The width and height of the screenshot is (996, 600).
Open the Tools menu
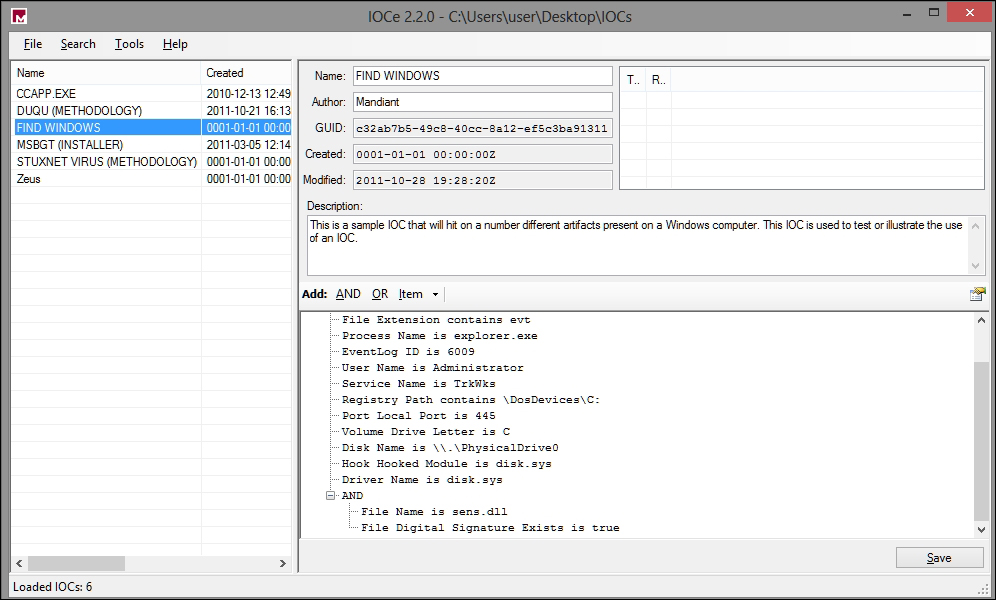click(128, 44)
